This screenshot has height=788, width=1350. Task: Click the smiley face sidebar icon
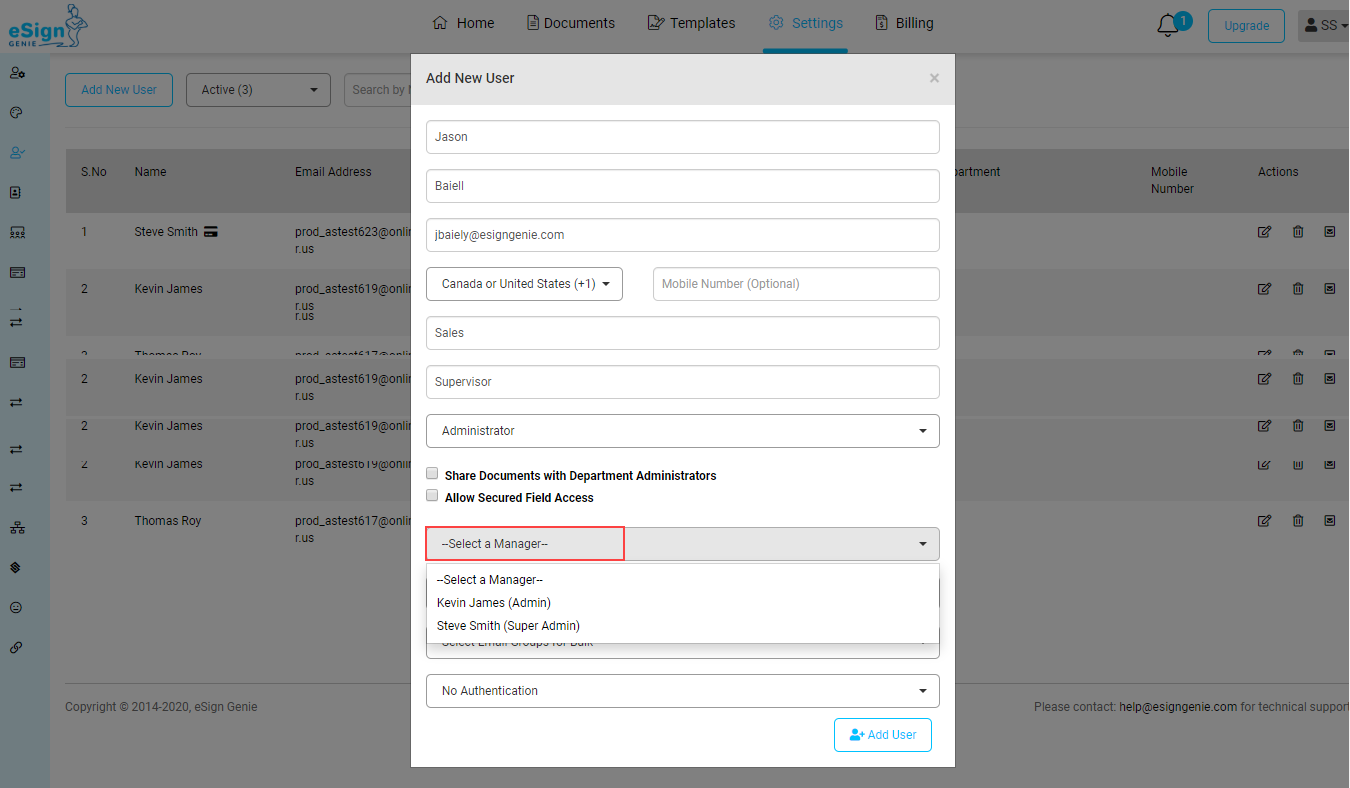16,607
